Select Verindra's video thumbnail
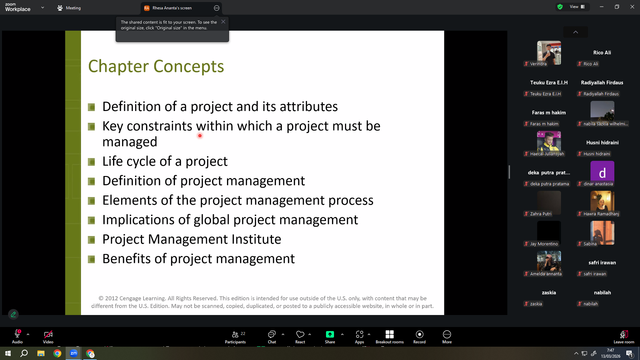 point(549,53)
